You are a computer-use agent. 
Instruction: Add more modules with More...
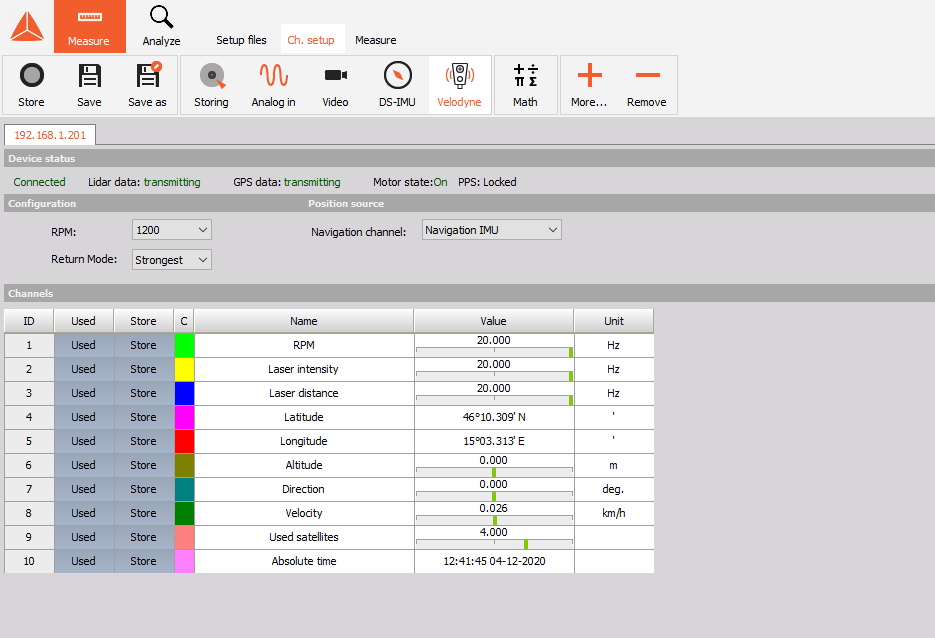(x=589, y=85)
